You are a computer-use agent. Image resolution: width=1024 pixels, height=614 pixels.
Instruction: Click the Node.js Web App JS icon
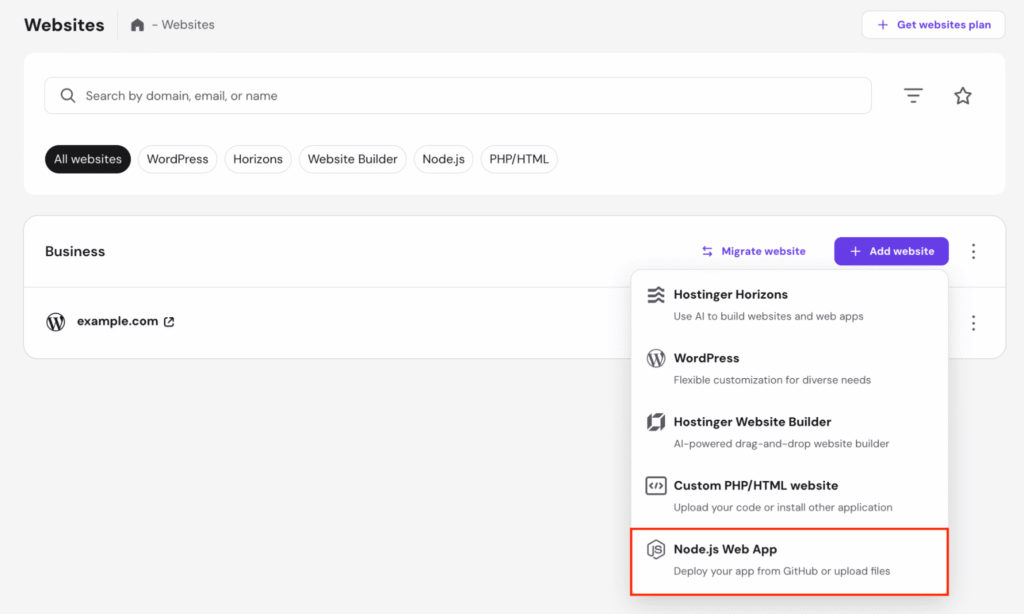pos(657,549)
